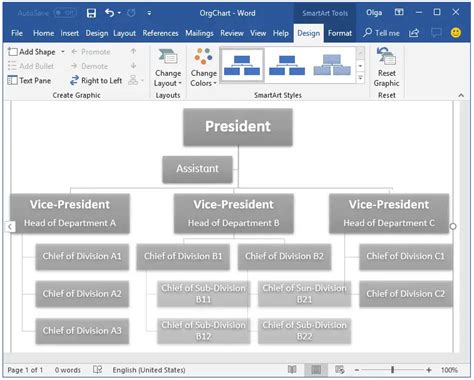Open the Change Layout dropdown
This screenshot has width=474, height=380.
tap(168, 68)
